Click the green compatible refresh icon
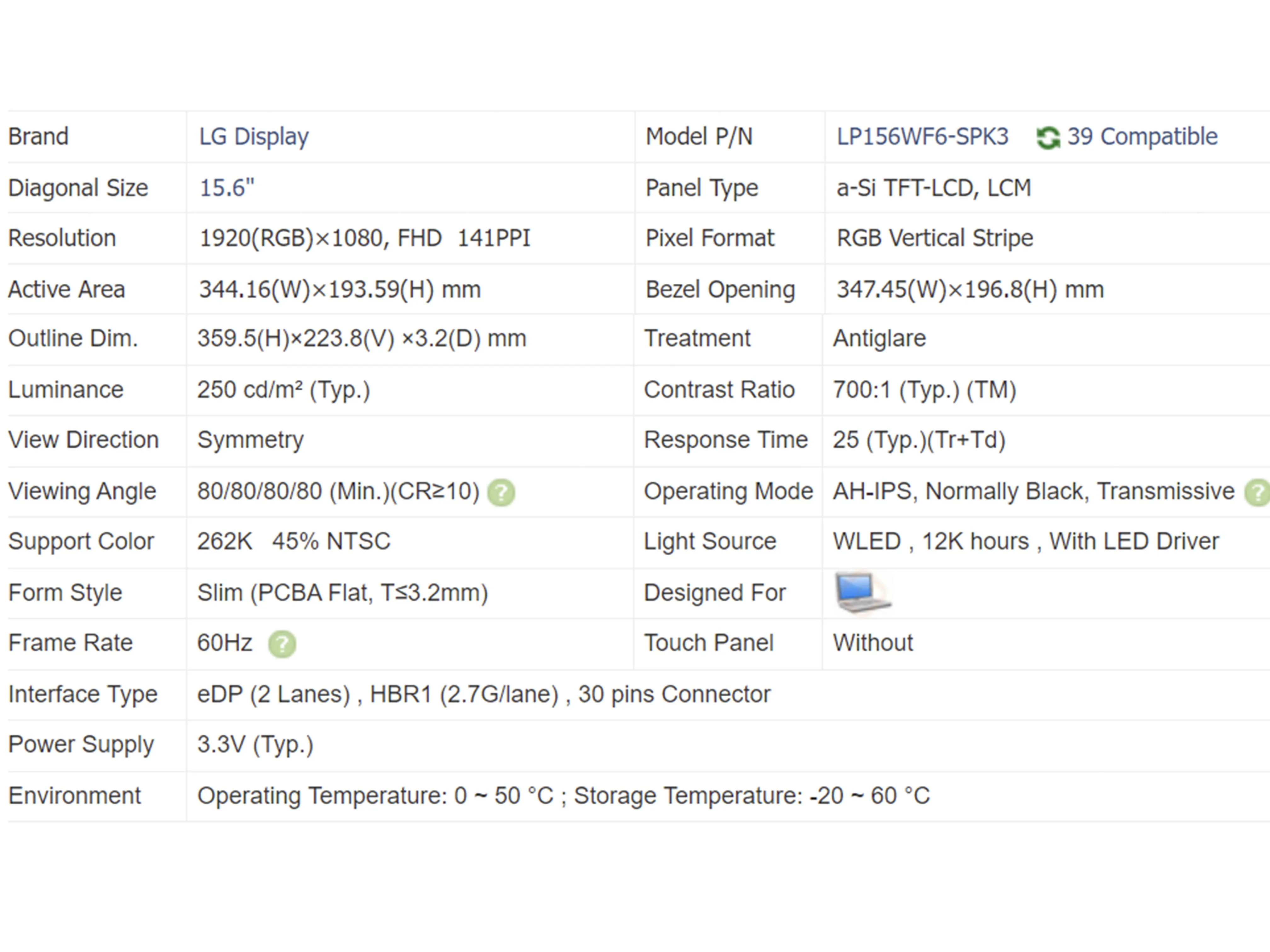Image resolution: width=1270 pixels, height=952 pixels. click(x=1048, y=138)
